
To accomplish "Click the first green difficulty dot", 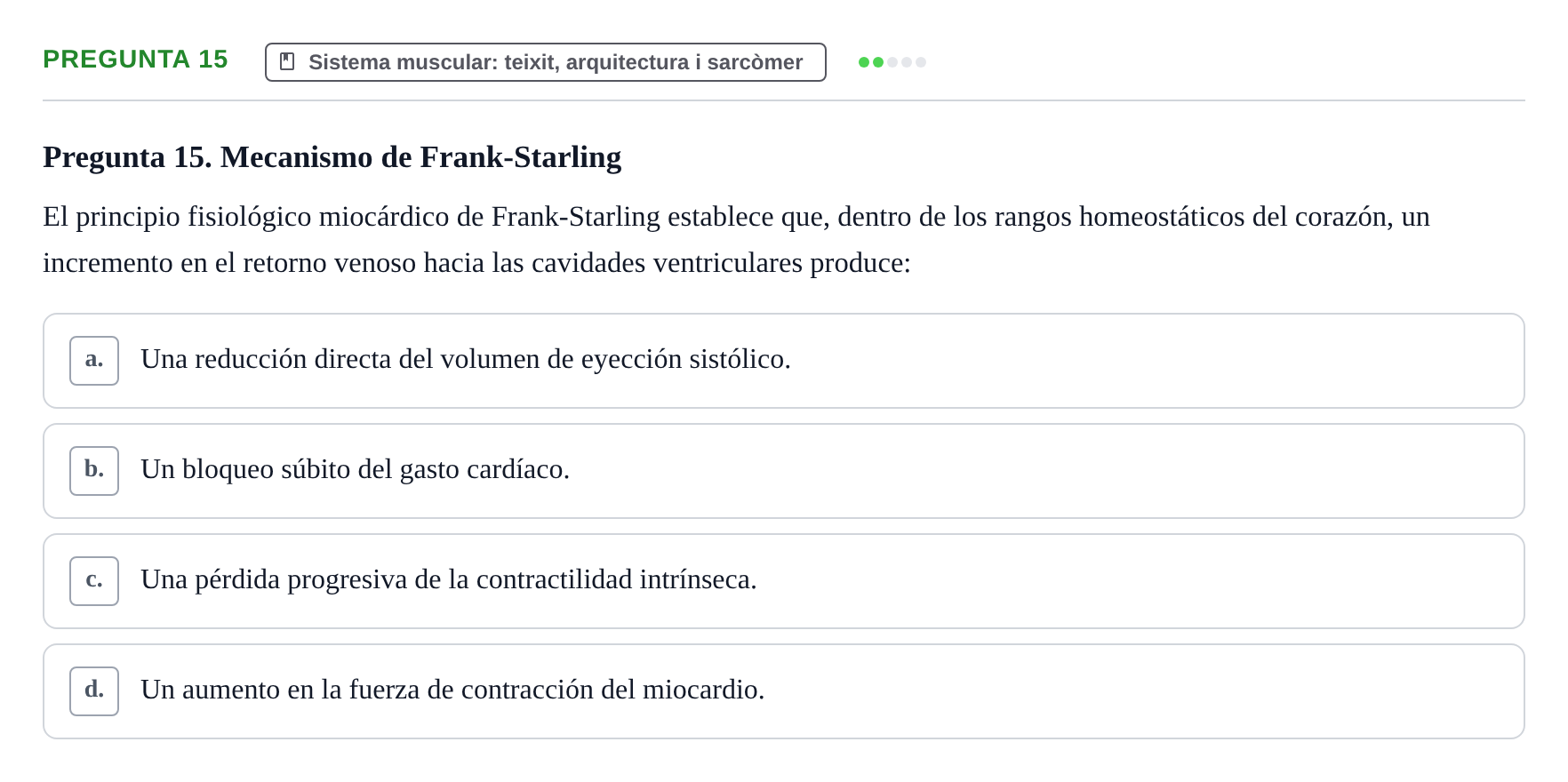I will click(864, 62).
